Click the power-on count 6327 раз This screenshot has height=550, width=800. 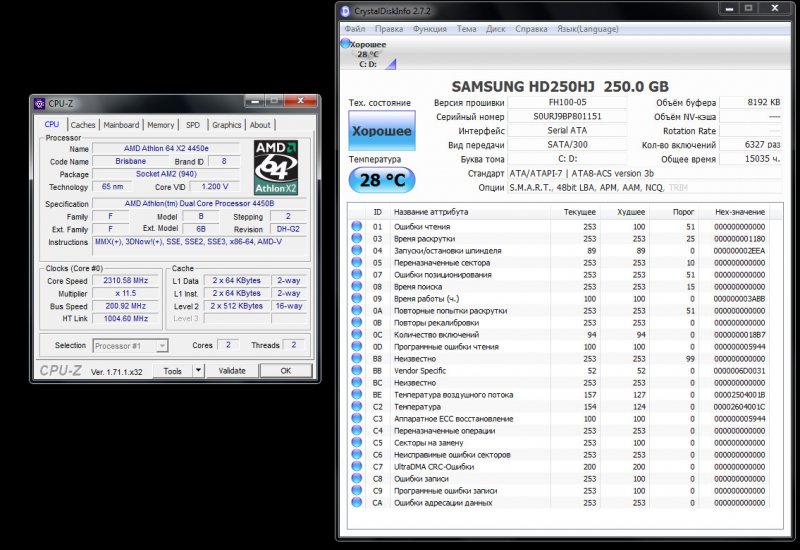pos(751,145)
